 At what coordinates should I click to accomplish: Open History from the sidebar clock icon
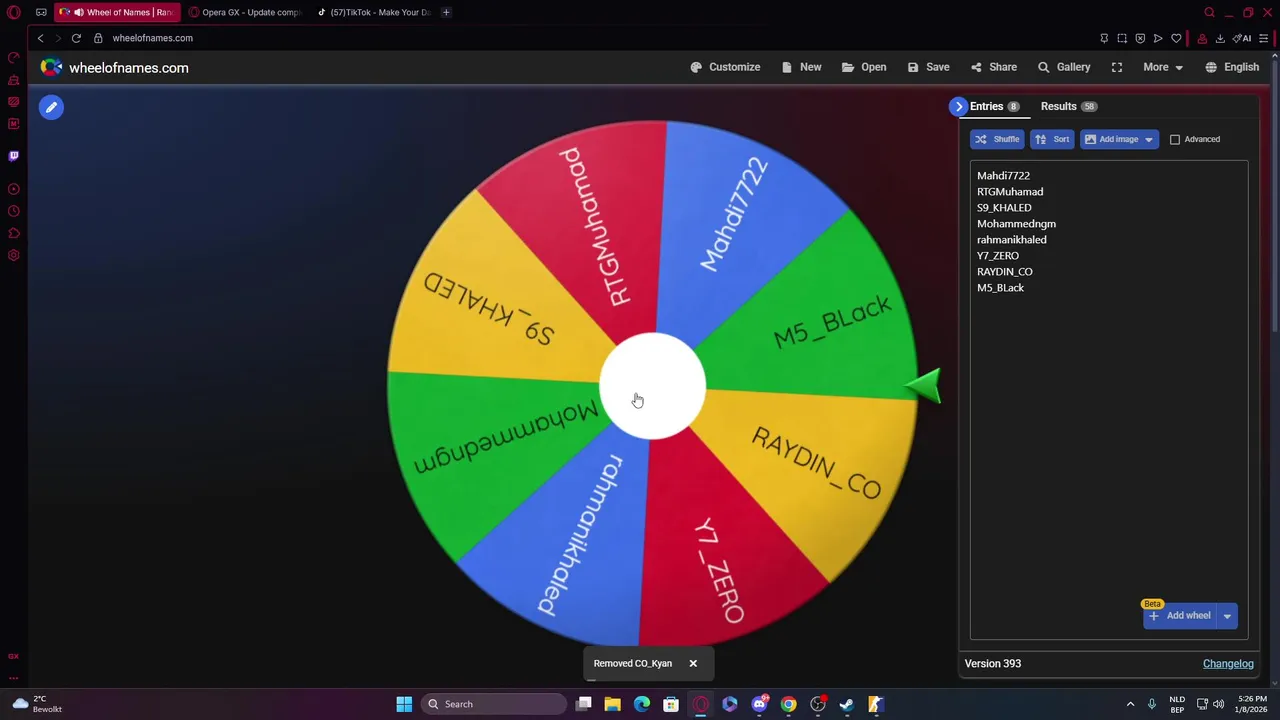coord(14,211)
